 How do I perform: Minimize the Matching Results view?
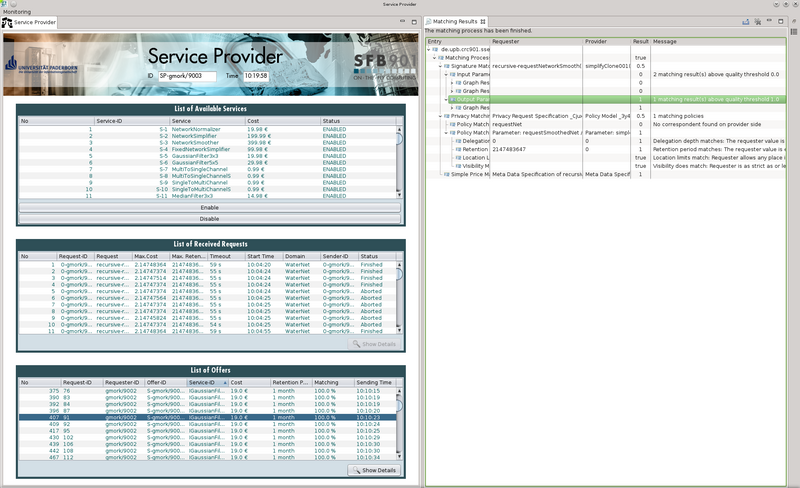tap(769, 21)
